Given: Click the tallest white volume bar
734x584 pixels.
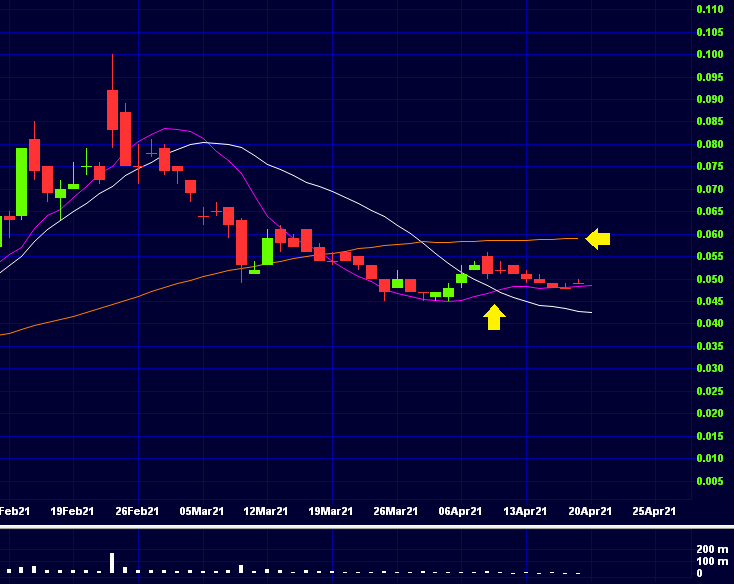Looking at the screenshot, I should [112, 563].
